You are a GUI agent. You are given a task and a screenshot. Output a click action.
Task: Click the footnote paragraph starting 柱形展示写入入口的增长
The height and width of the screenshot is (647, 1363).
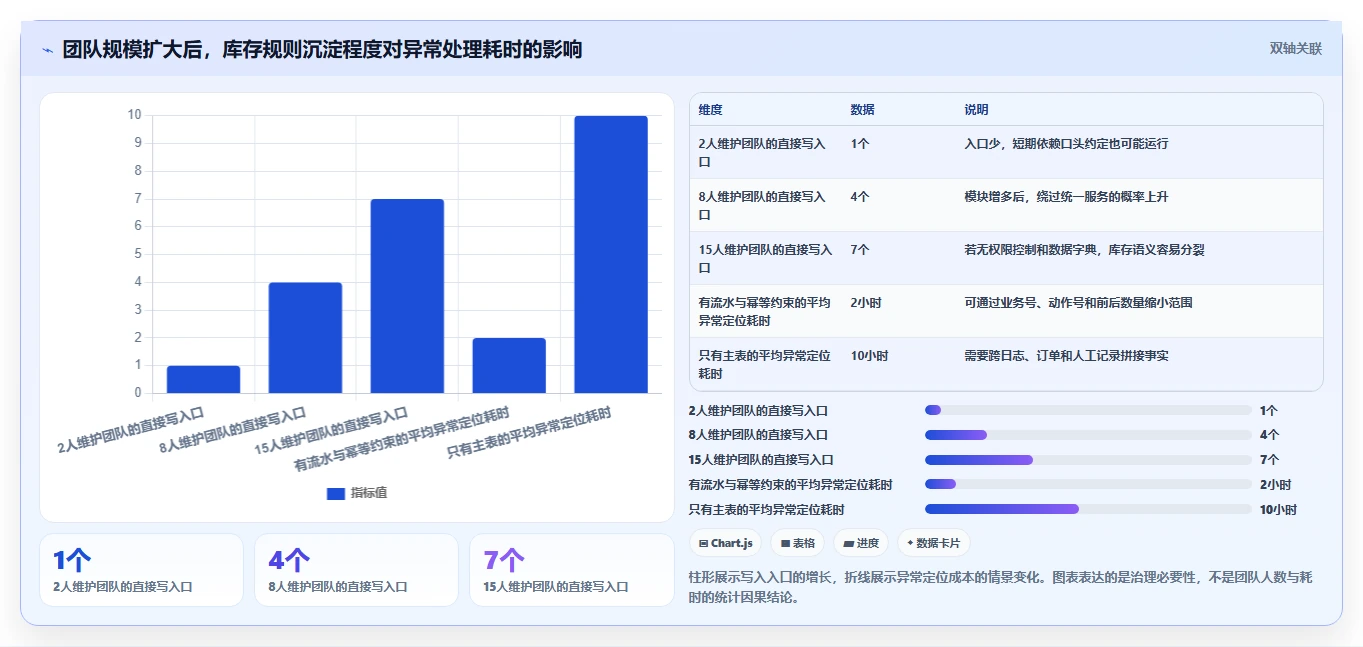(1001, 588)
